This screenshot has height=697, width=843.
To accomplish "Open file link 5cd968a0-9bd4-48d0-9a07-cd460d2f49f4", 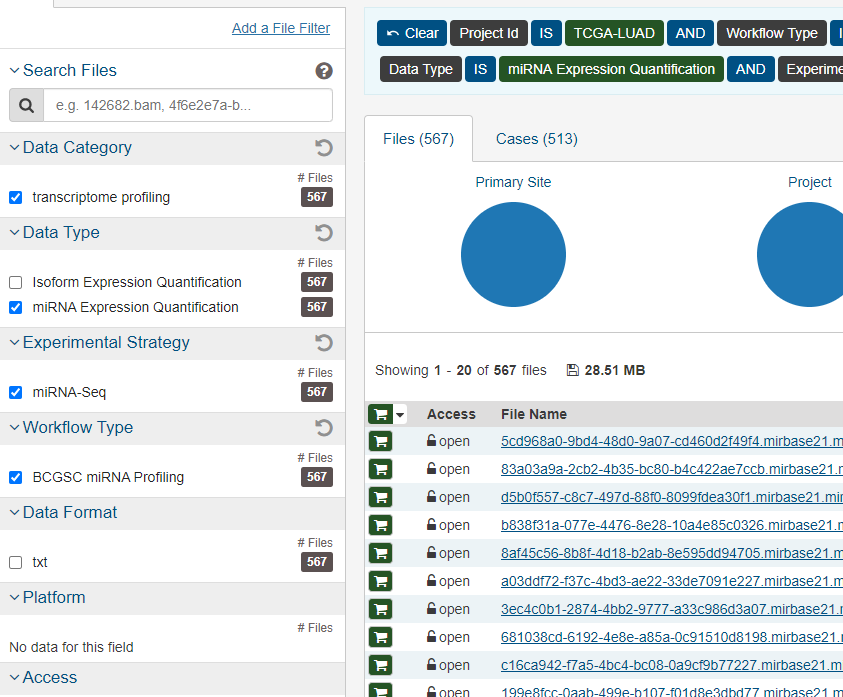I will coord(671,441).
